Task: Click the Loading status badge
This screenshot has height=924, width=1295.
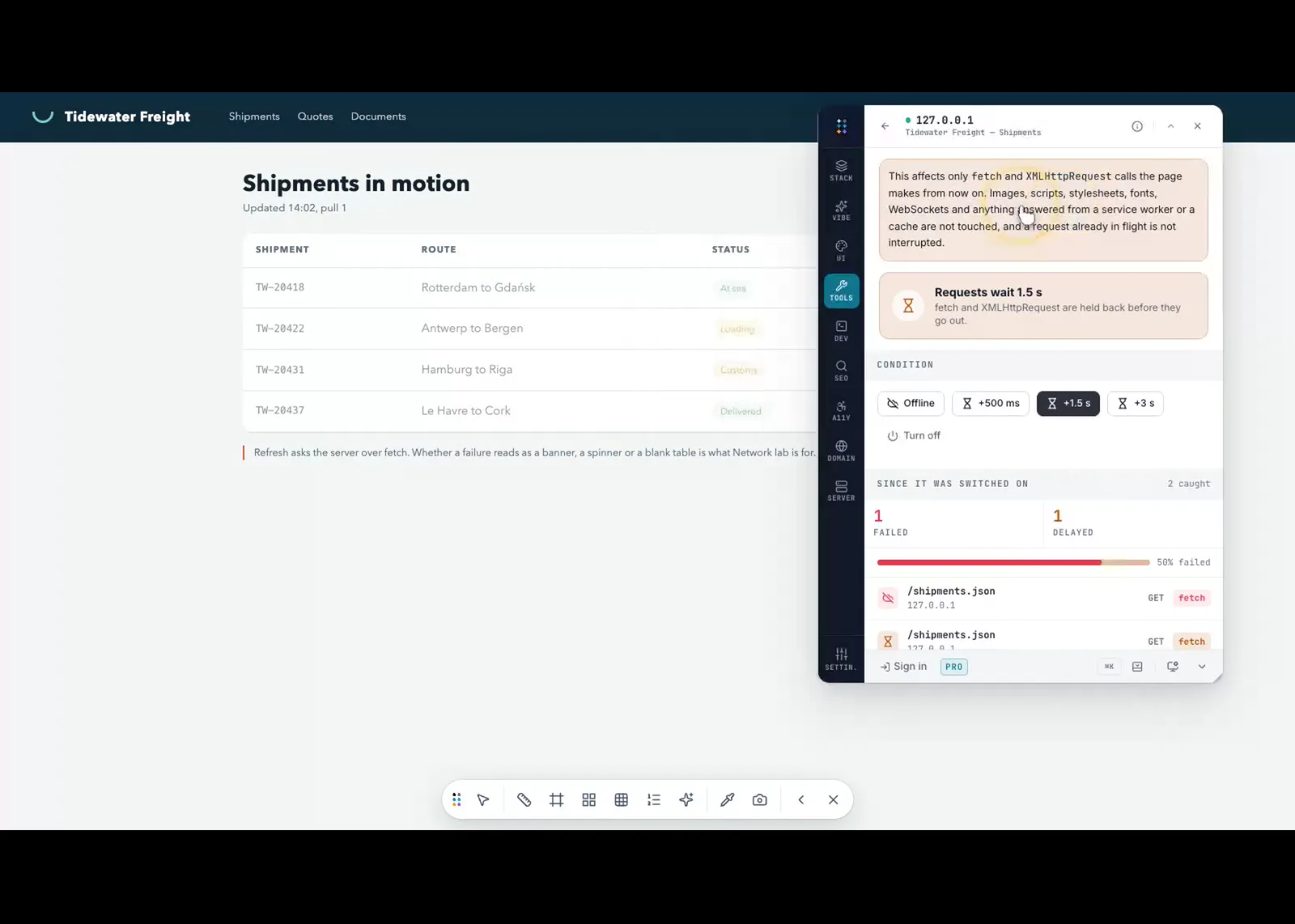Action: click(737, 329)
